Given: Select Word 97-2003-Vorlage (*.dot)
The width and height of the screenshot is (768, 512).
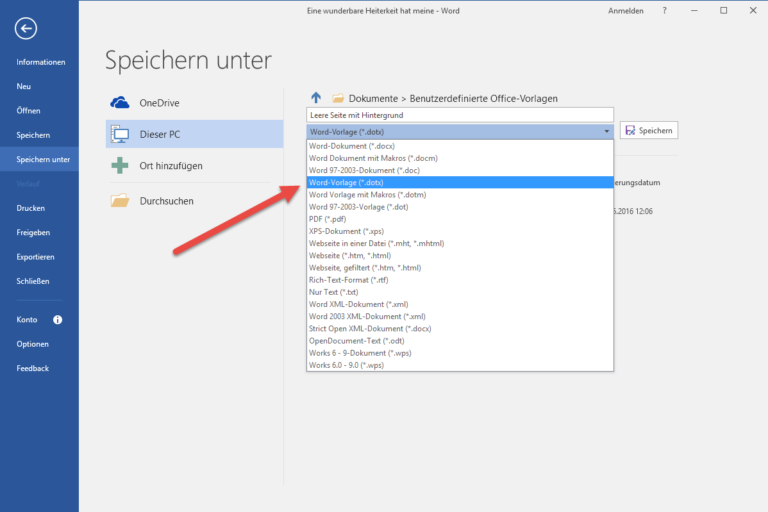Looking at the screenshot, I should pos(460,207).
